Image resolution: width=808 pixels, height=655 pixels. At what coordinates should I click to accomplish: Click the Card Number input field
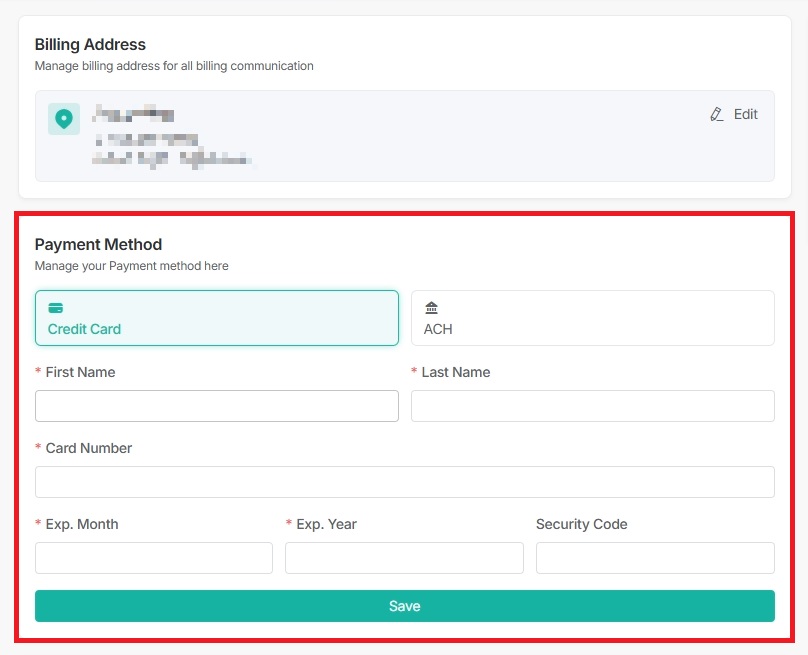(404, 482)
